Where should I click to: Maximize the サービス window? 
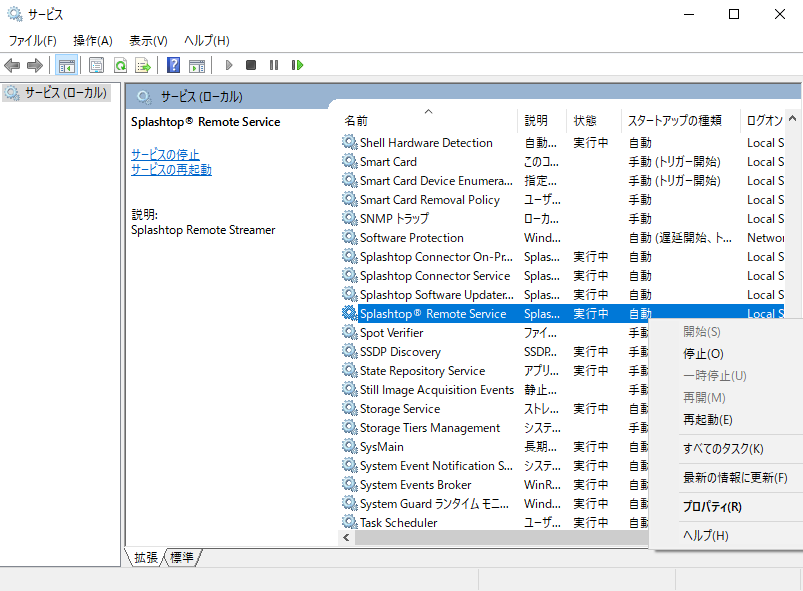coord(734,14)
